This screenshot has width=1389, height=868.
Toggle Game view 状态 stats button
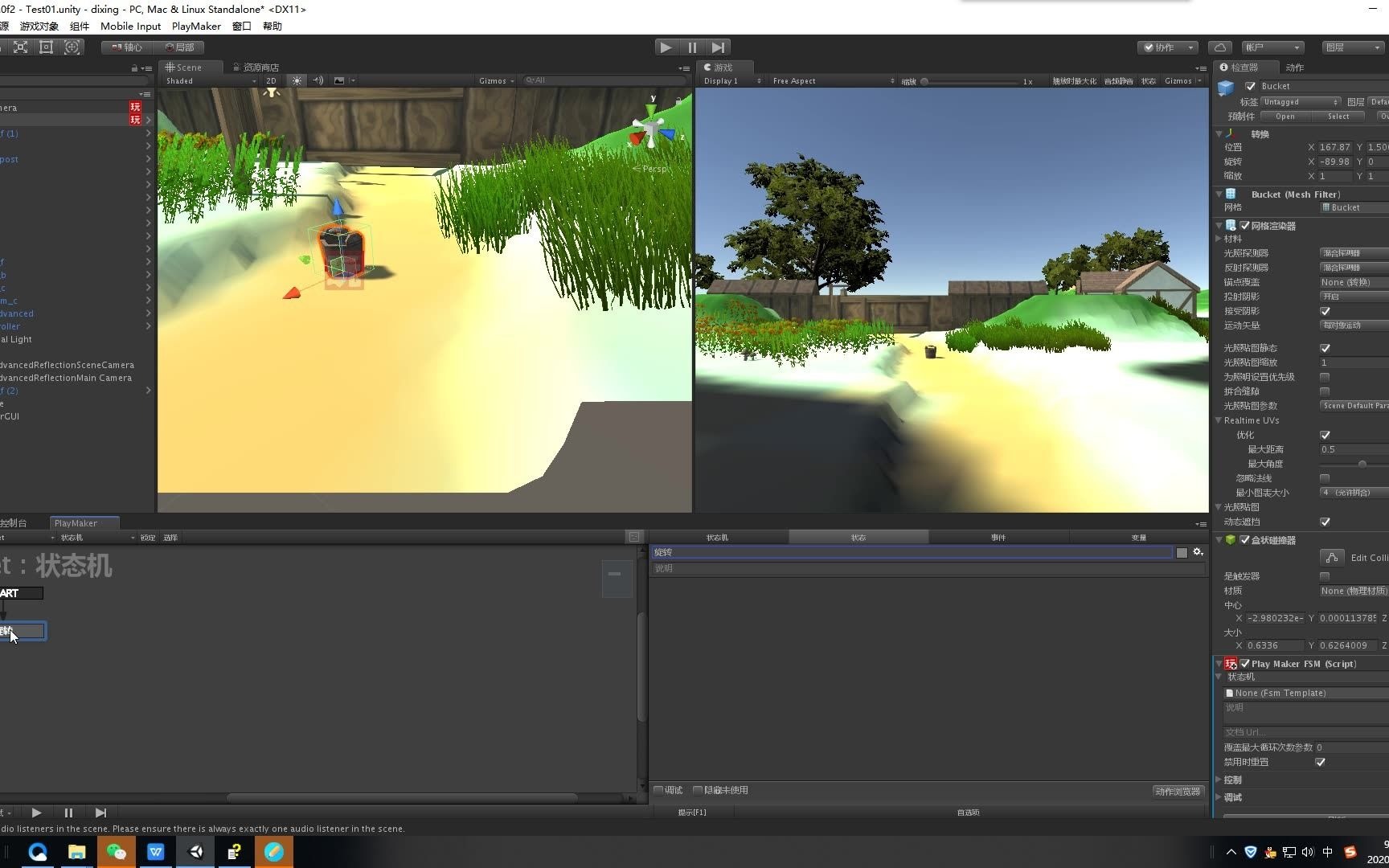1149,81
